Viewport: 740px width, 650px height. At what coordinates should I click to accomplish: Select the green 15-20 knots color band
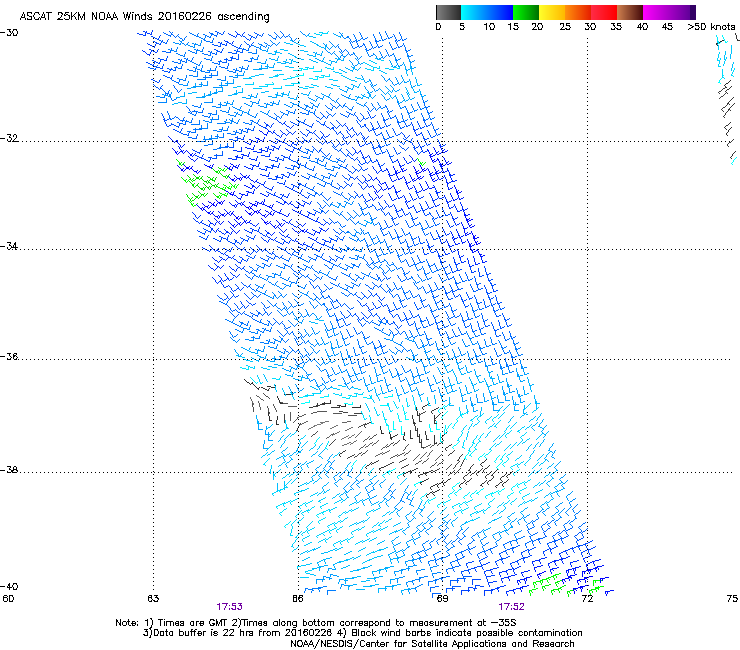[x=526, y=12]
